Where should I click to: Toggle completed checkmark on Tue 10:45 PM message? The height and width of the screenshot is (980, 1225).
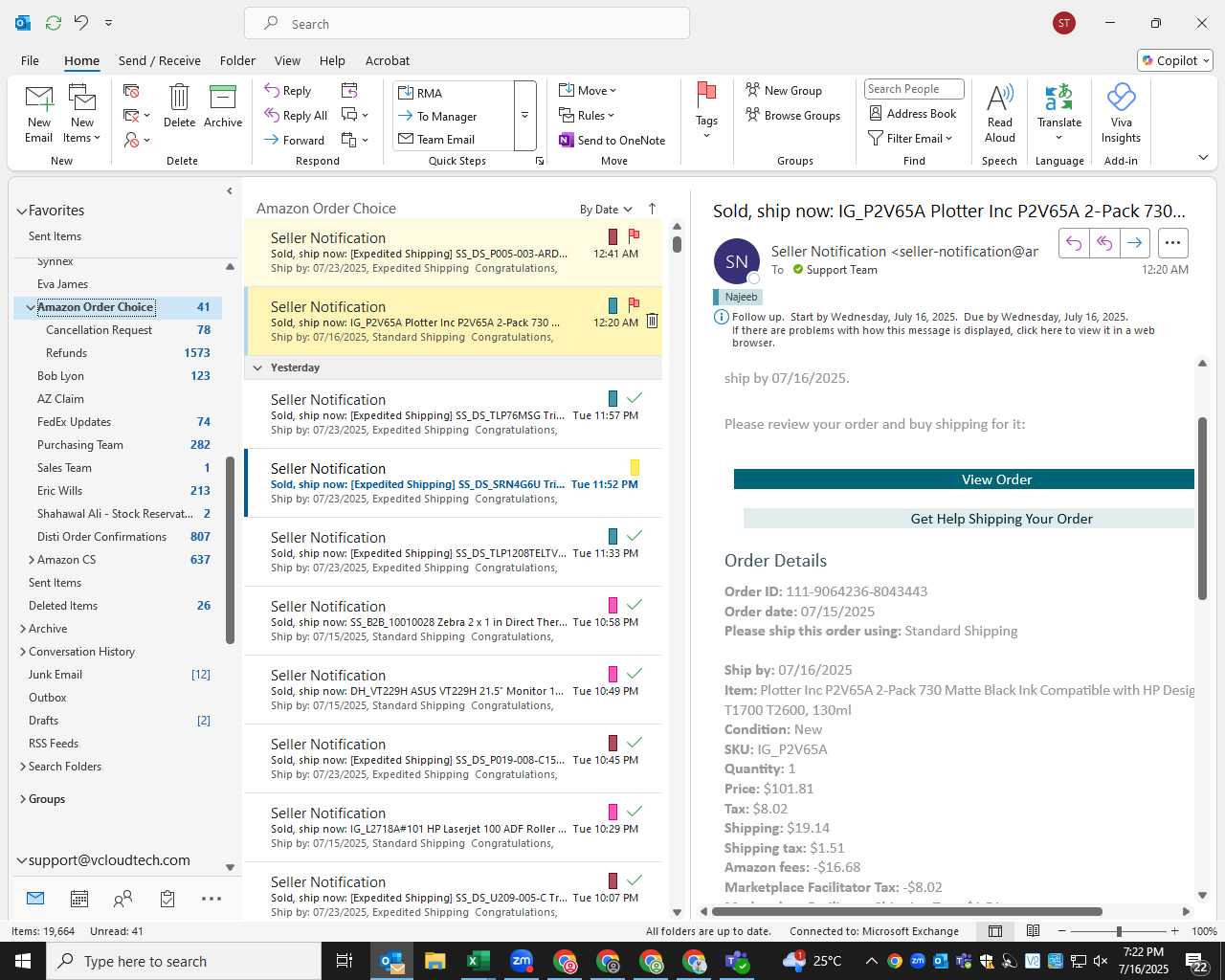634,742
